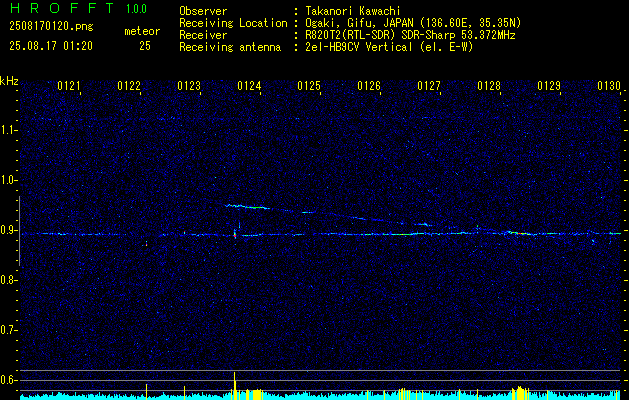Click the Receiving Location label

[233, 23]
